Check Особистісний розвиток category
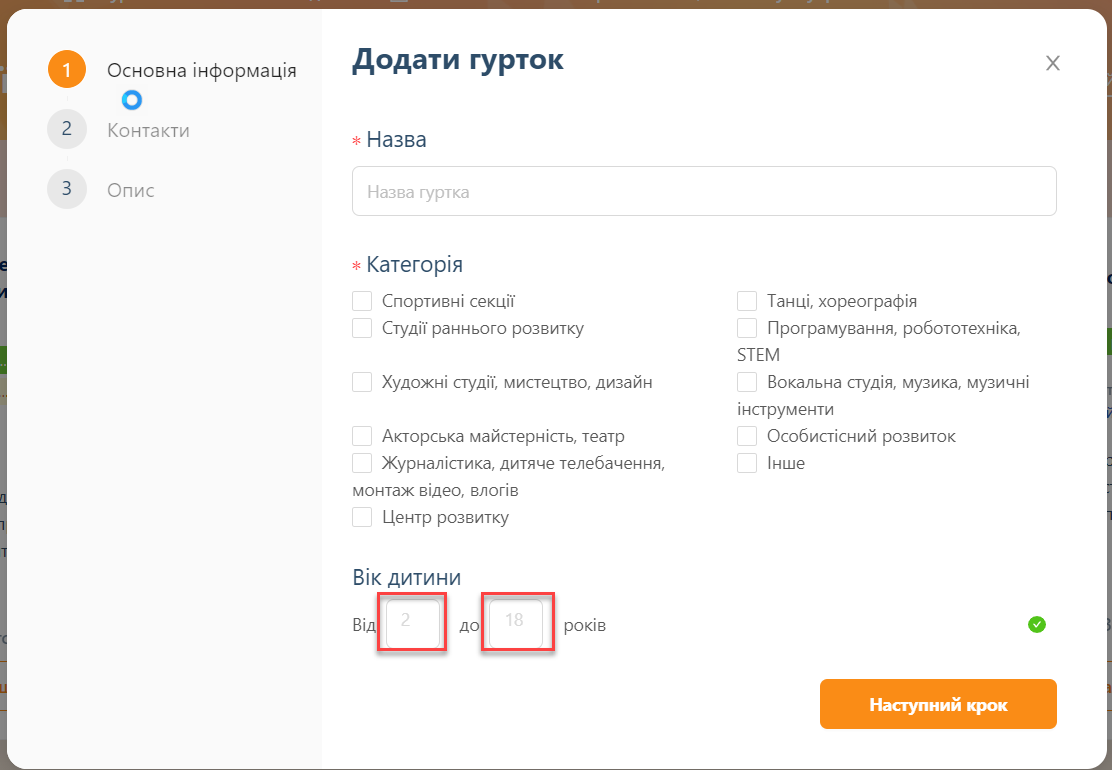 (747, 436)
